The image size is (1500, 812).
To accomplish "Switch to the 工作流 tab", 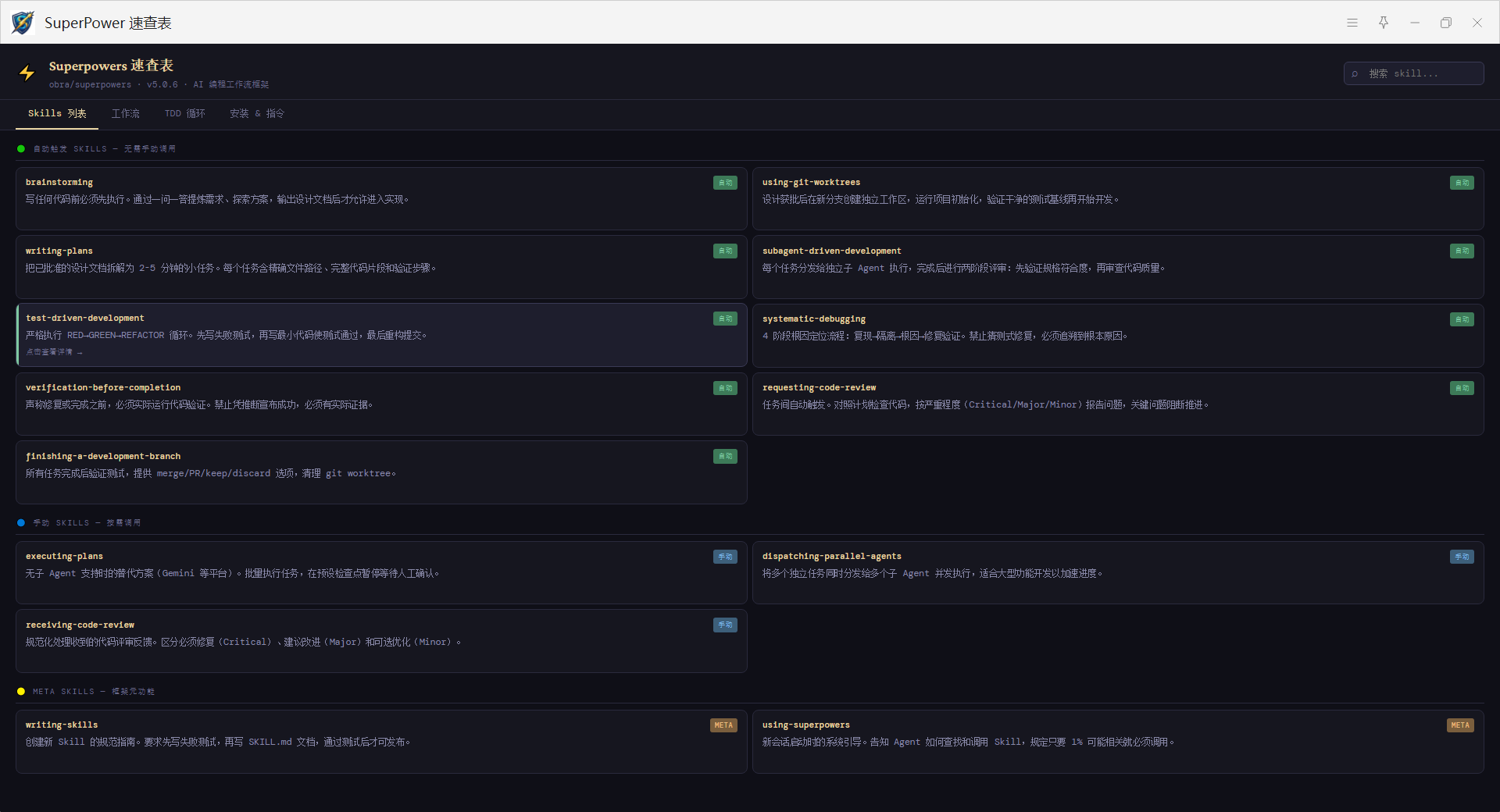I will 125,114.
